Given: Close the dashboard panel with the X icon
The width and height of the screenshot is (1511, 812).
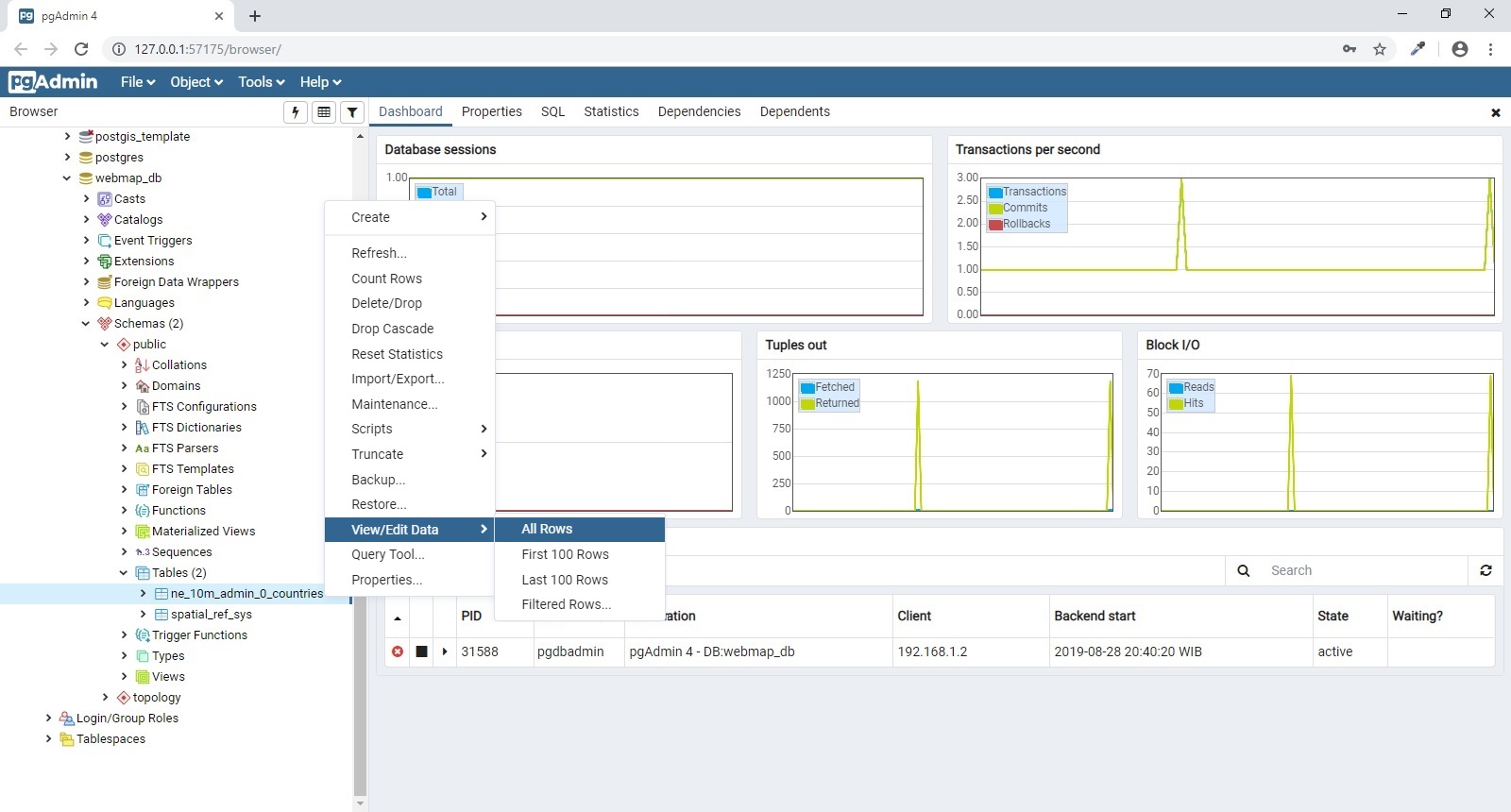Looking at the screenshot, I should pos(1496,112).
